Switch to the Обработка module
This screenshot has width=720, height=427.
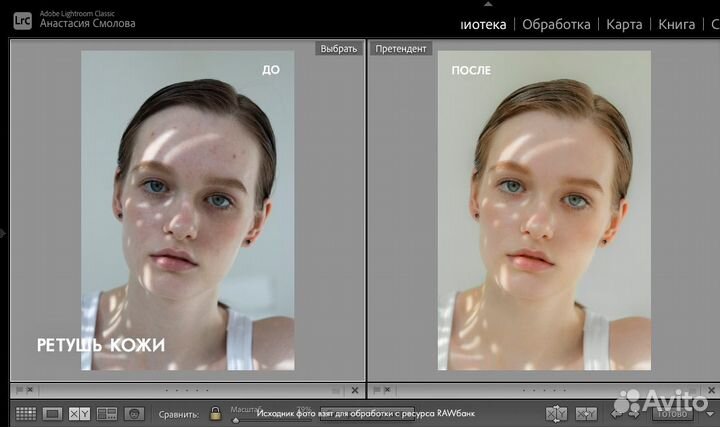[x=556, y=24]
